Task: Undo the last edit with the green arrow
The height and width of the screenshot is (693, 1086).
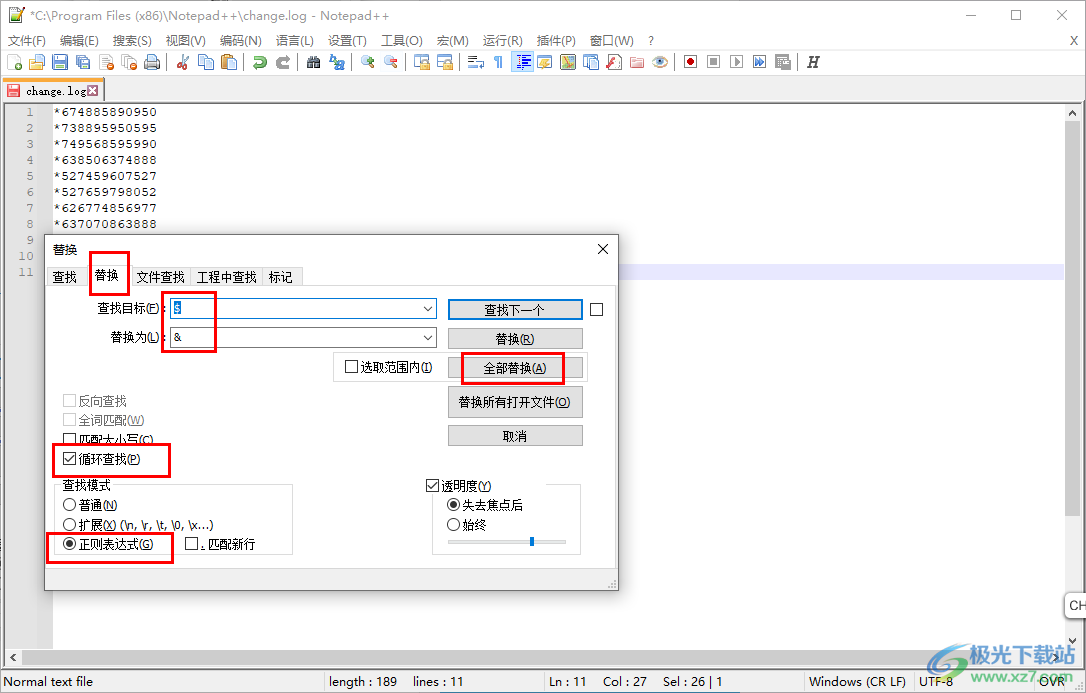Action: click(260, 62)
